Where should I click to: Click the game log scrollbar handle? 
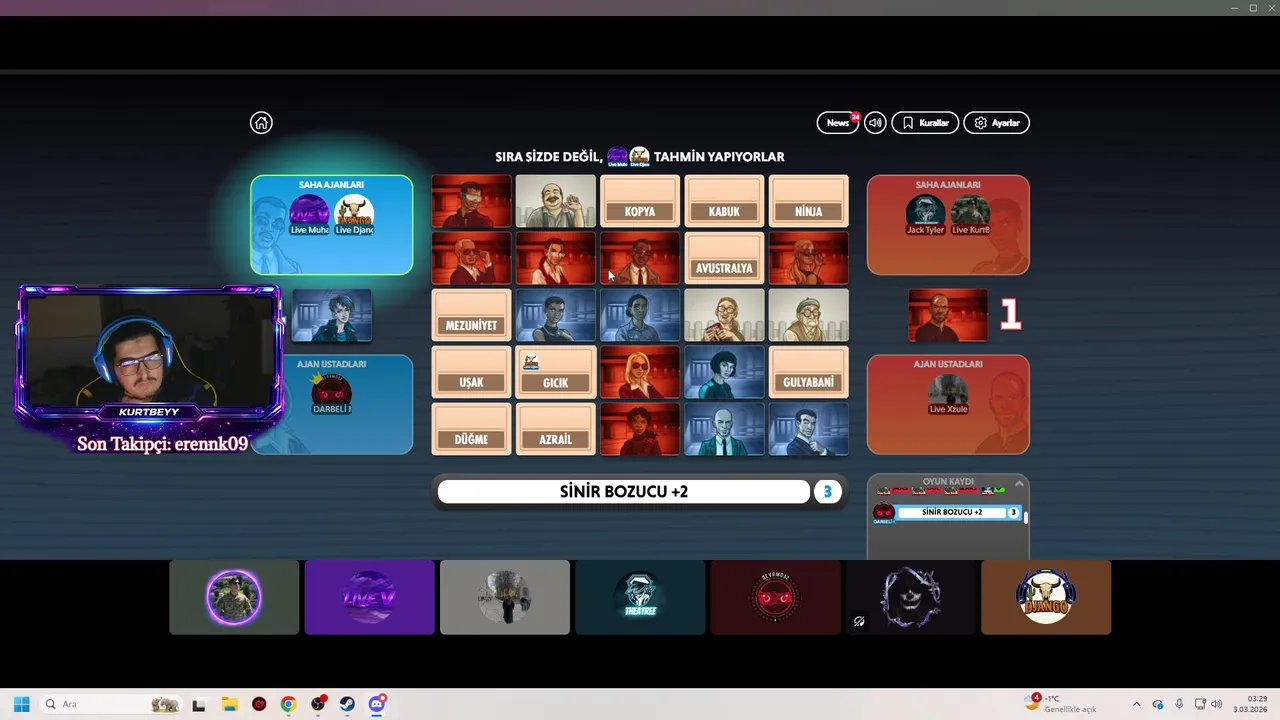pos(1026,516)
